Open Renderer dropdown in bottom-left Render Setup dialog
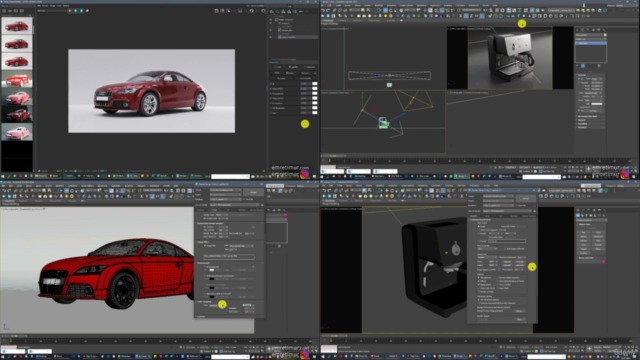640x360 pixels. pos(225,199)
